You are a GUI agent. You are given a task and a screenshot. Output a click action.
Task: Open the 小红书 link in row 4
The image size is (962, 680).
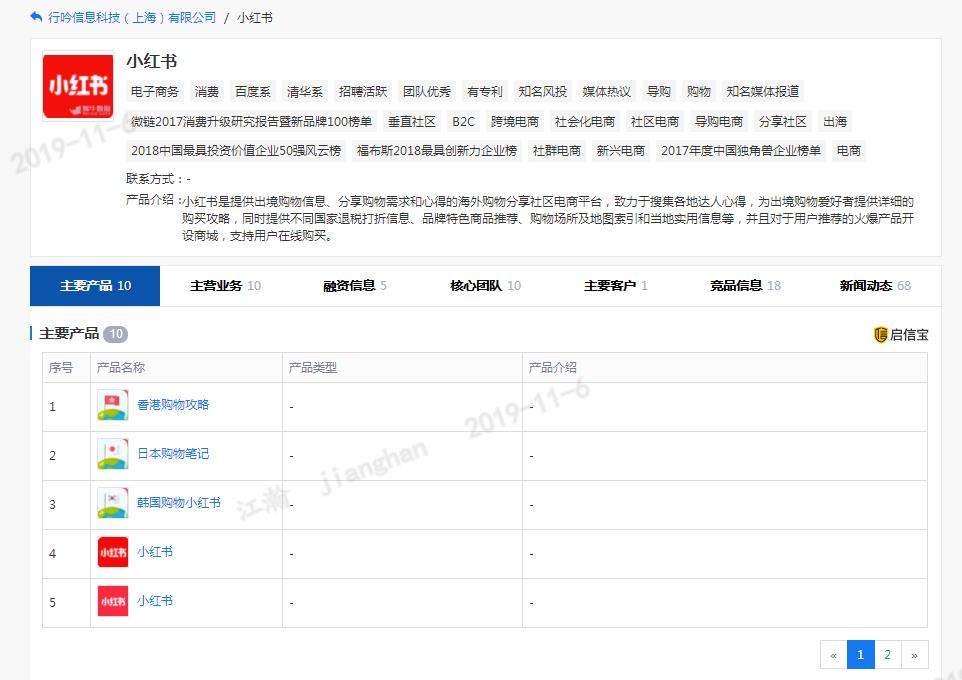[x=155, y=552]
